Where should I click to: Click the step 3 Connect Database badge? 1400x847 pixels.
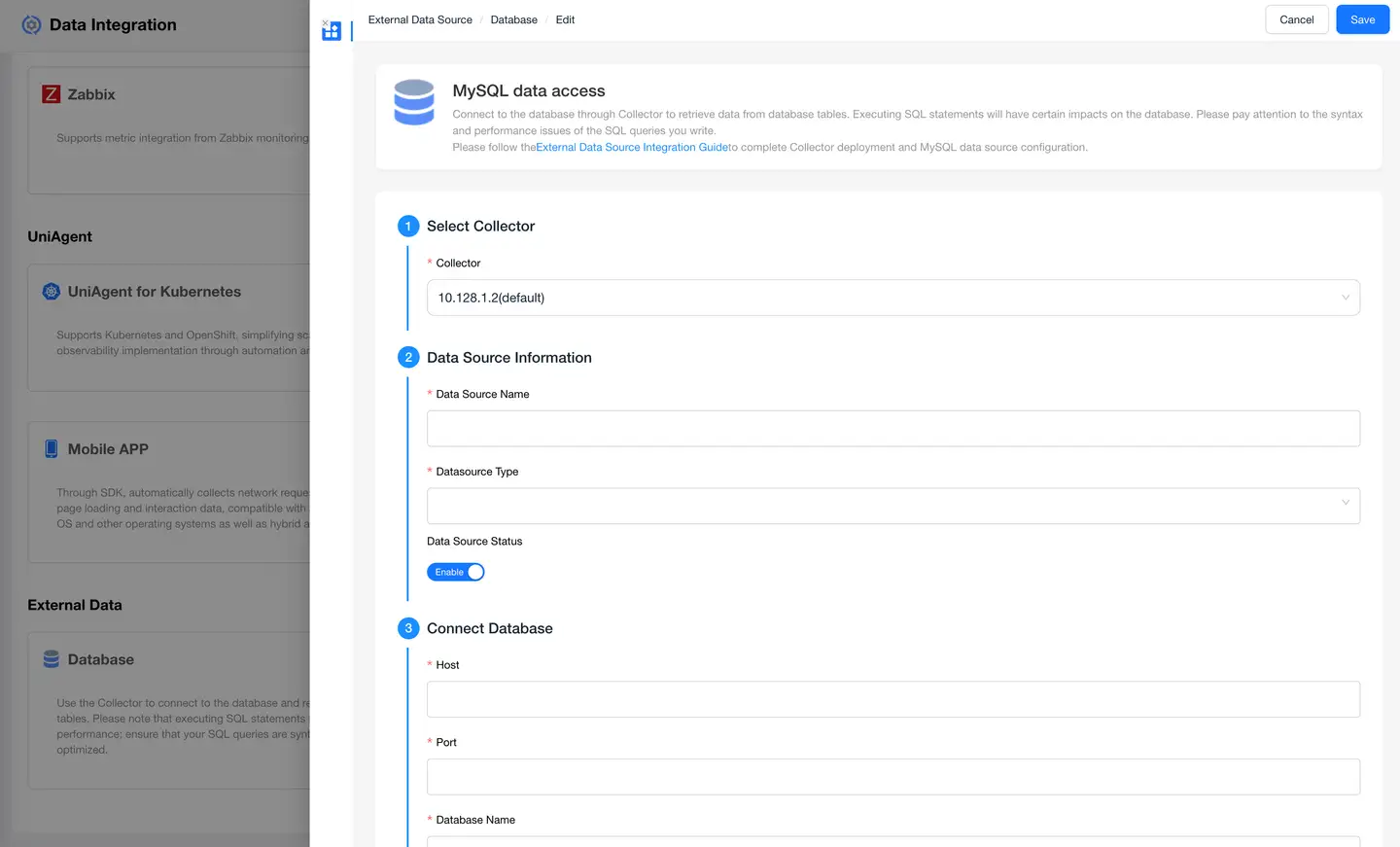408,628
